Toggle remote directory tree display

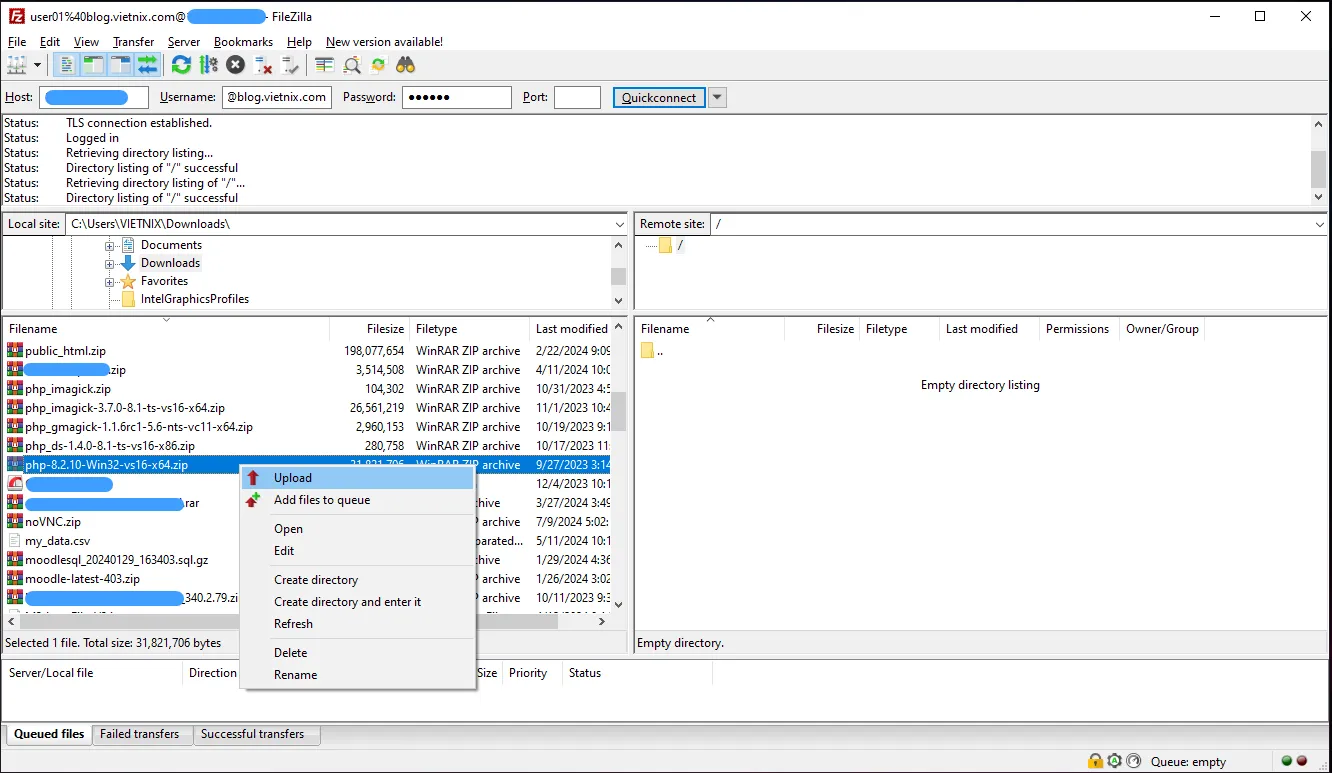120,65
